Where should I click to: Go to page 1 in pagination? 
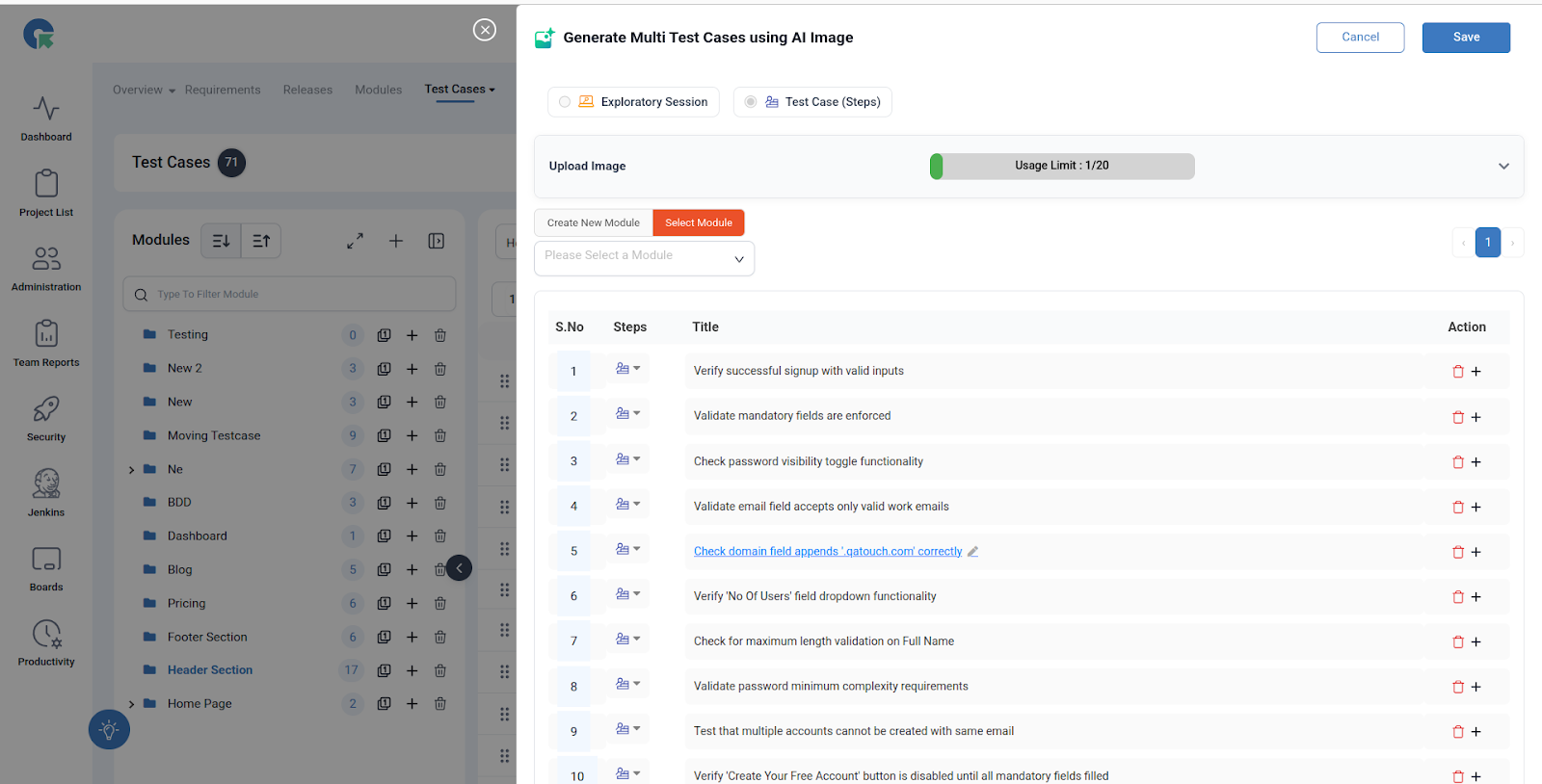1487,243
